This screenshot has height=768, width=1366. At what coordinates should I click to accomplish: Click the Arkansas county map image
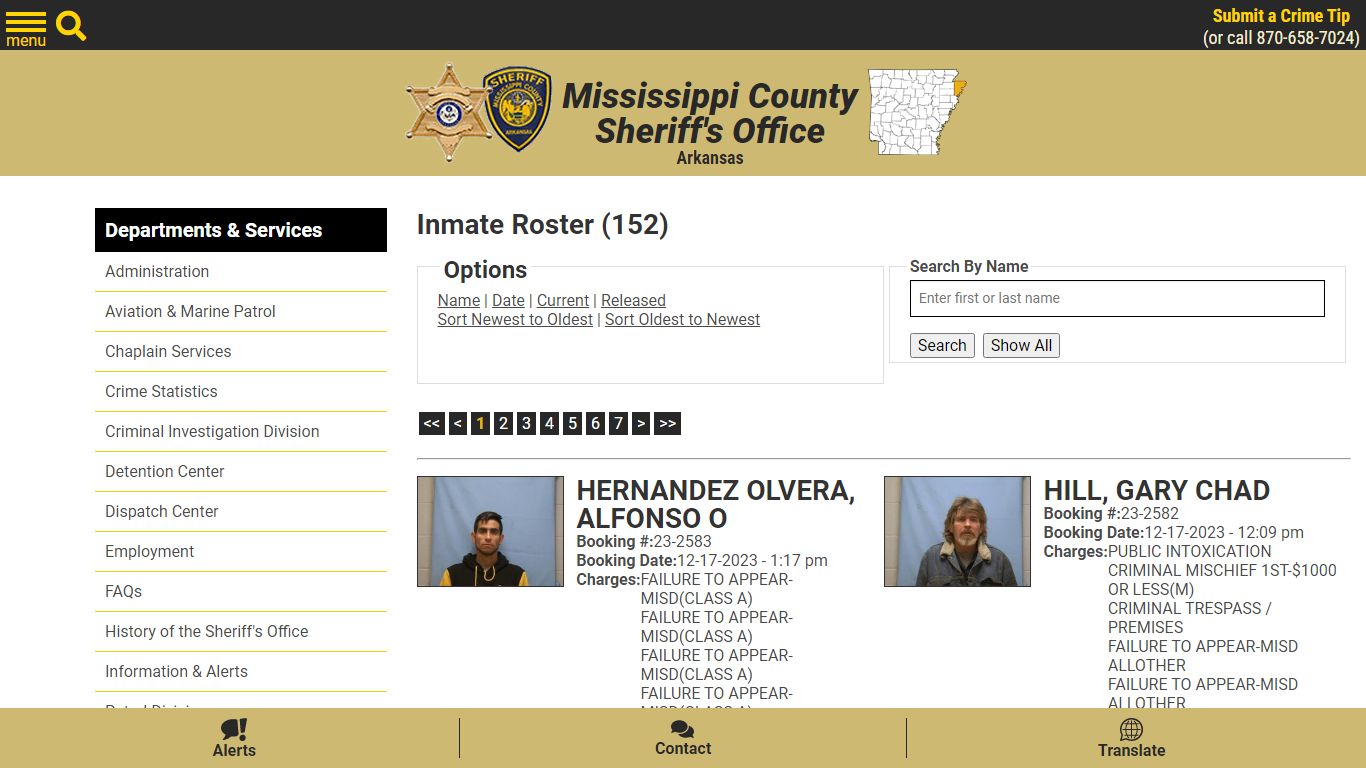point(917,112)
